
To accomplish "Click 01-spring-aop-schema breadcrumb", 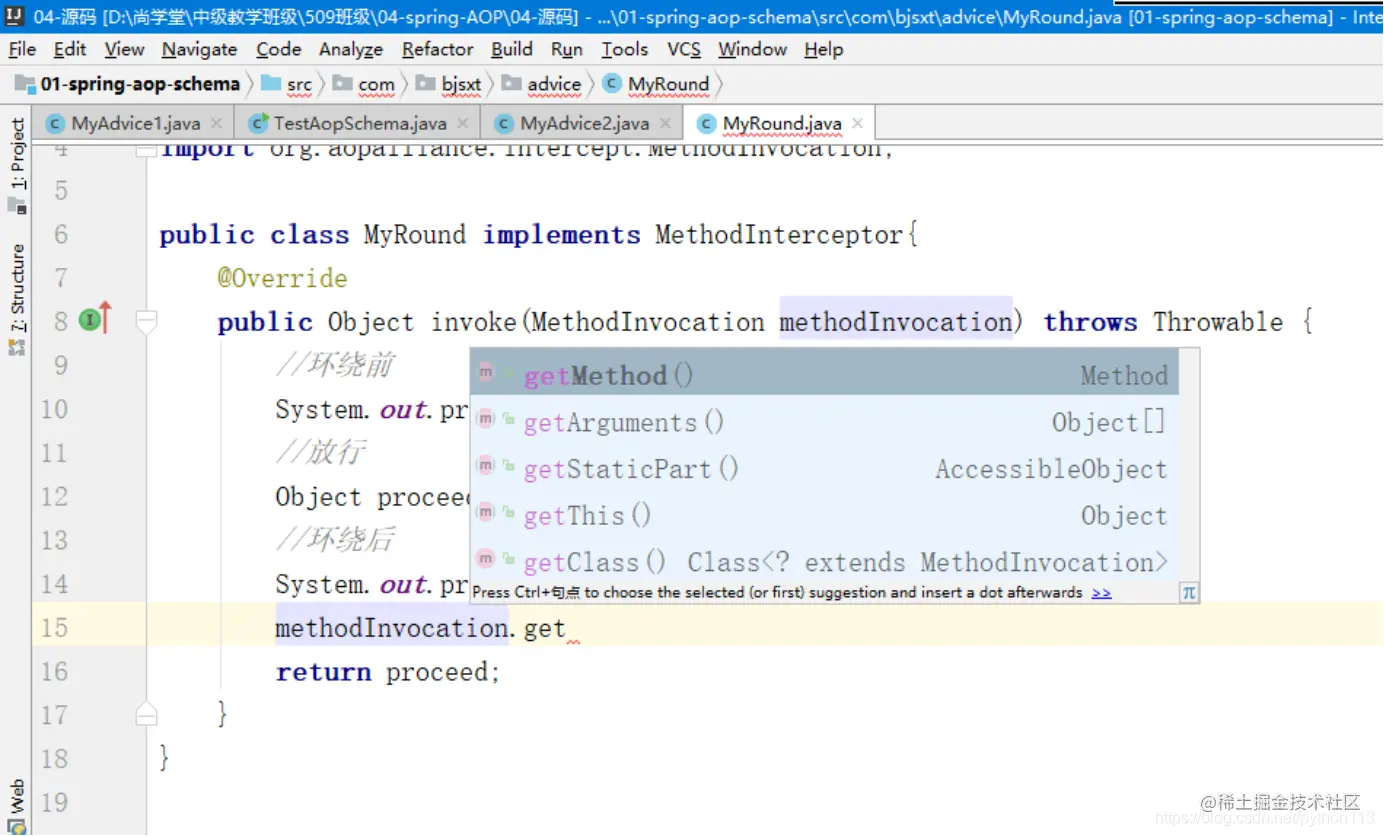I will (128, 84).
